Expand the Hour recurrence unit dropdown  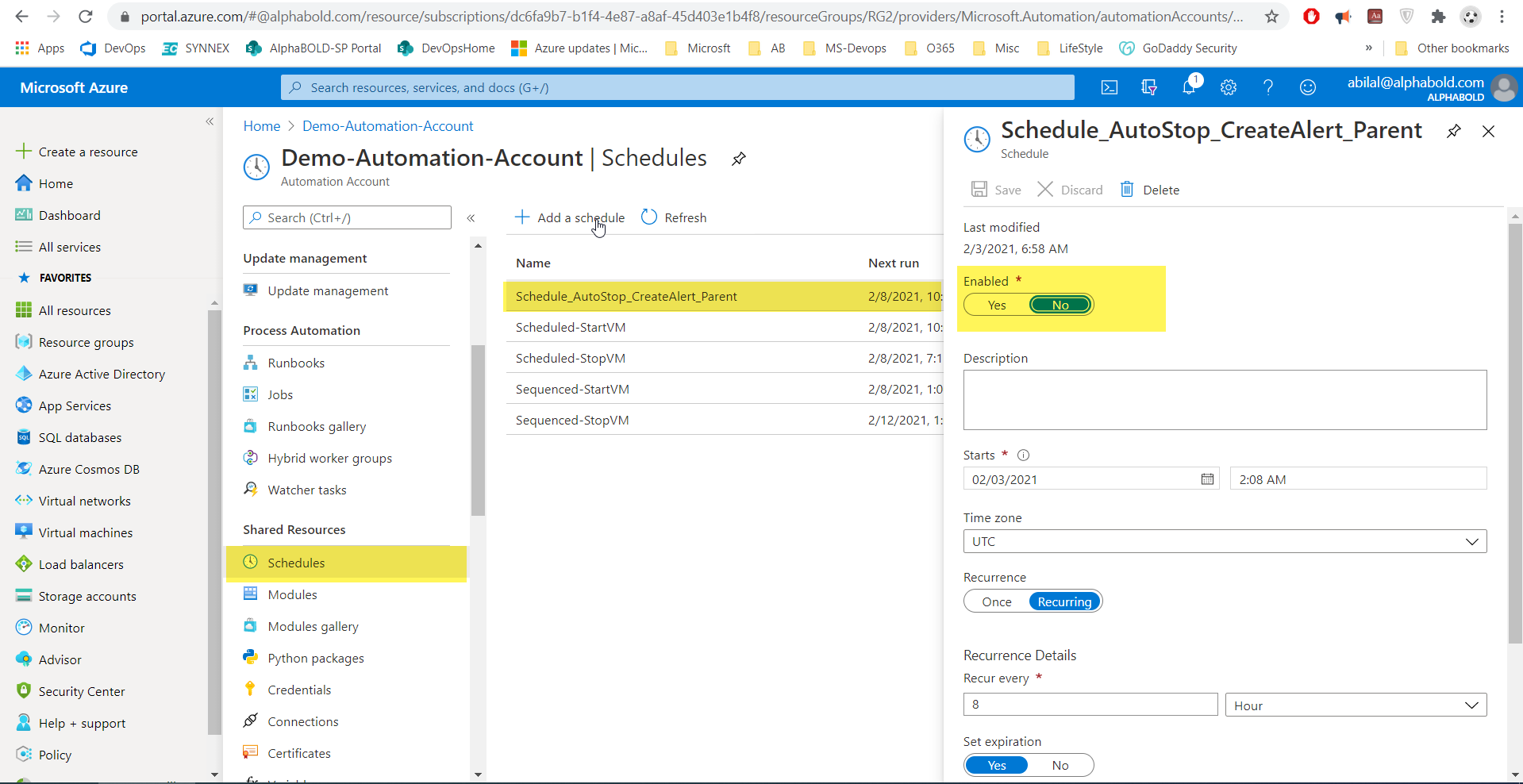click(x=1356, y=705)
